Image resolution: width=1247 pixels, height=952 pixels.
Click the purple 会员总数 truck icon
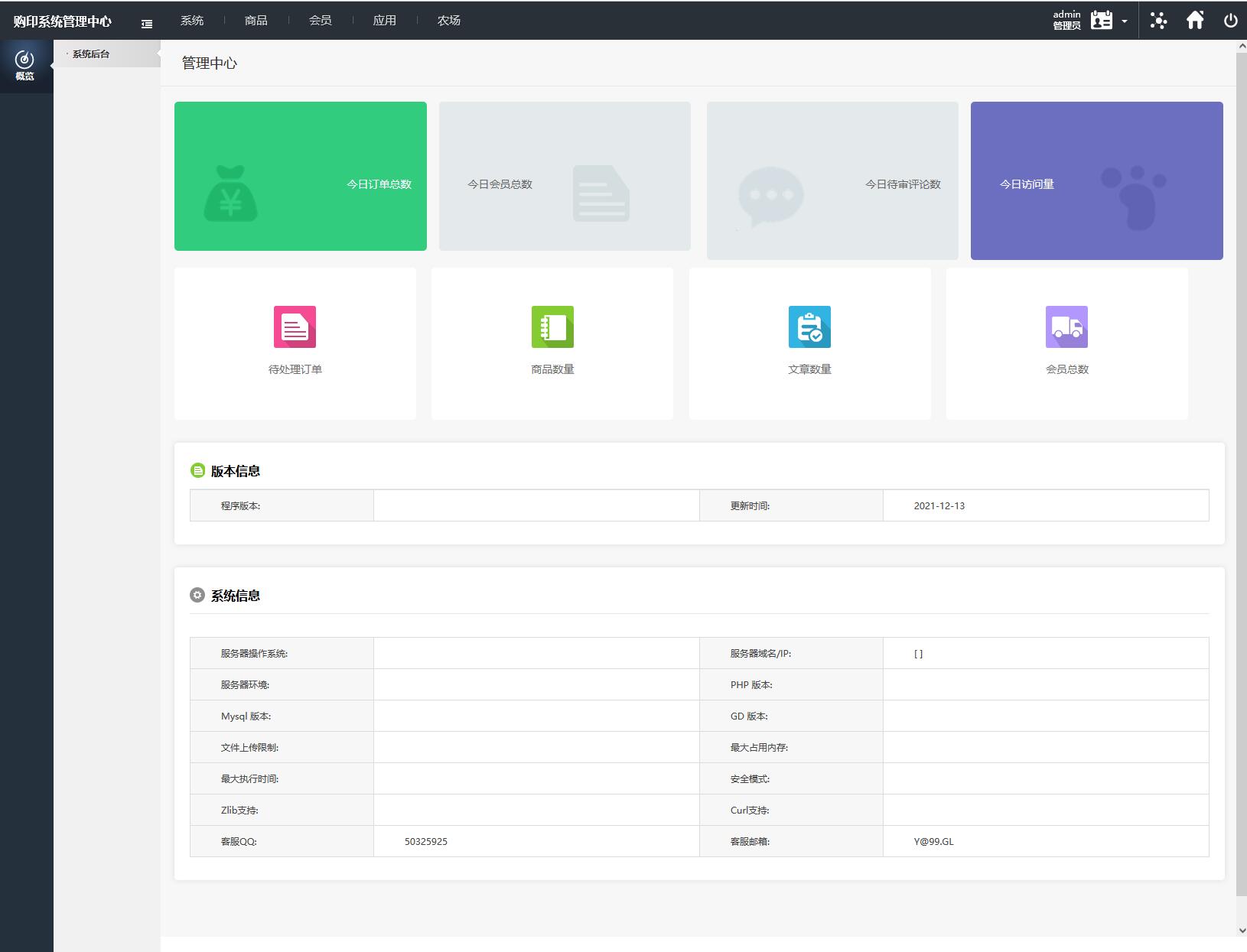point(1066,327)
